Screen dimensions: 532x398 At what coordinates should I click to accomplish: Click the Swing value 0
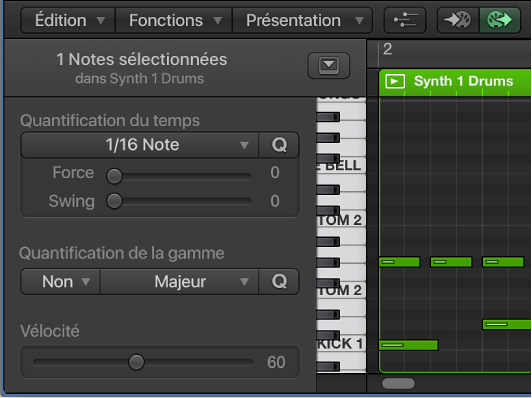pos(275,201)
